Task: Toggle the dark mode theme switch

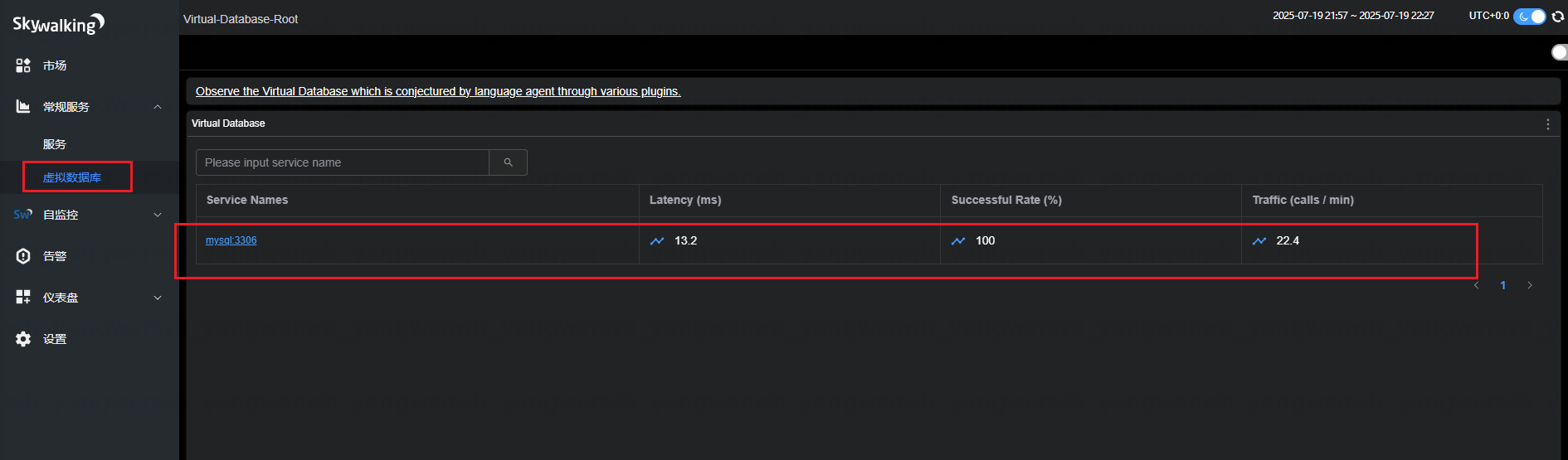Action: [x=1529, y=17]
